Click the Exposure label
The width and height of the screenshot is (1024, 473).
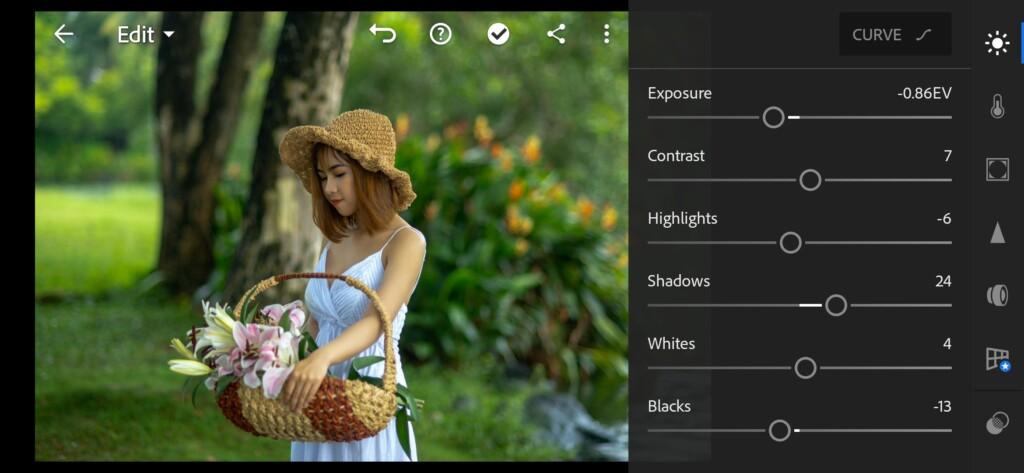pos(679,93)
